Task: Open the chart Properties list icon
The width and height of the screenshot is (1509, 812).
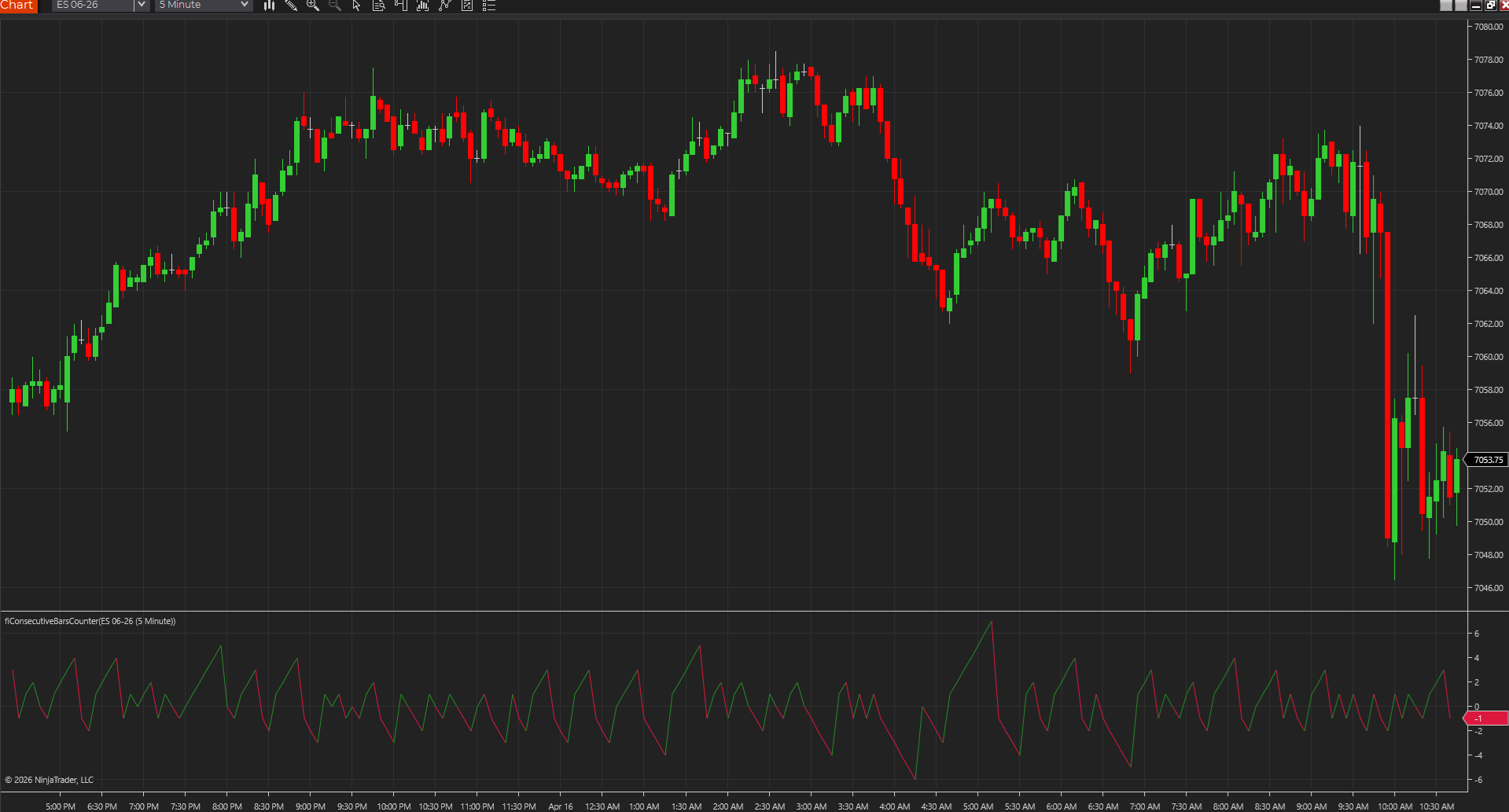Action: pos(488,6)
